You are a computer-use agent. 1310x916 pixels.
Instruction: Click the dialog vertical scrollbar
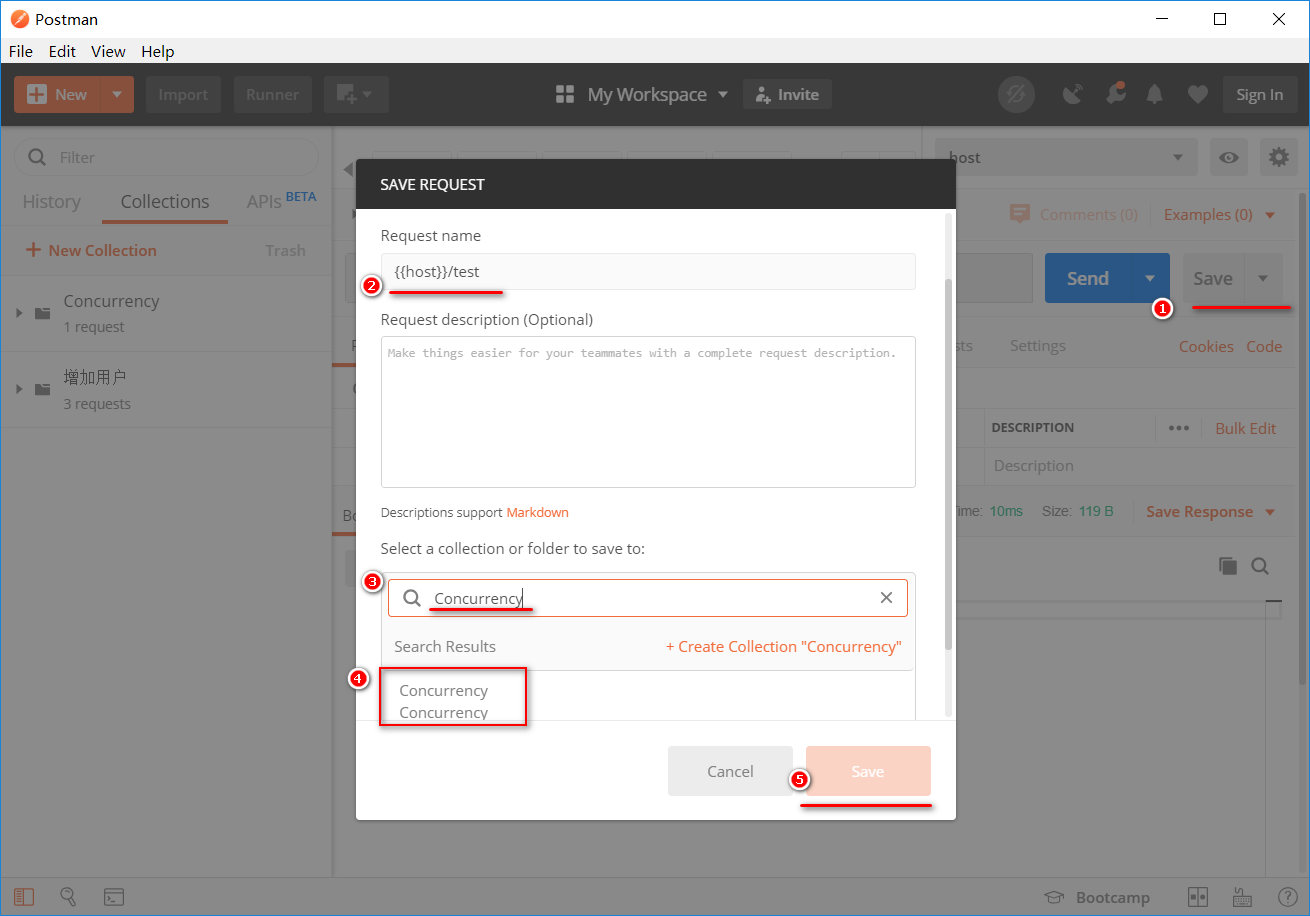coord(949,464)
